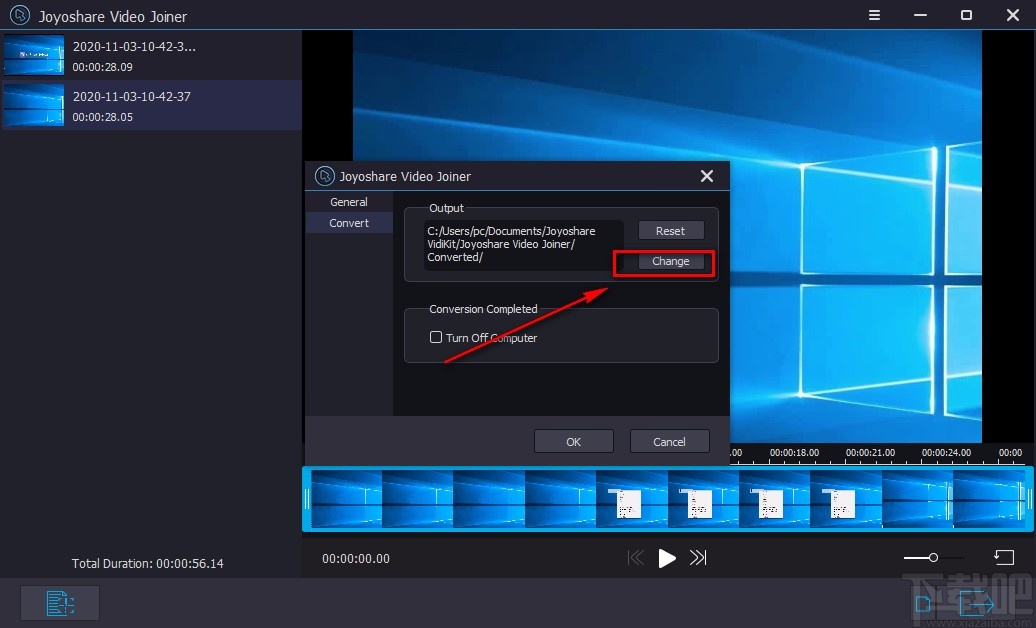1036x628 pixels.
Task: Select the Convert tab
Action: coord(349,223)
